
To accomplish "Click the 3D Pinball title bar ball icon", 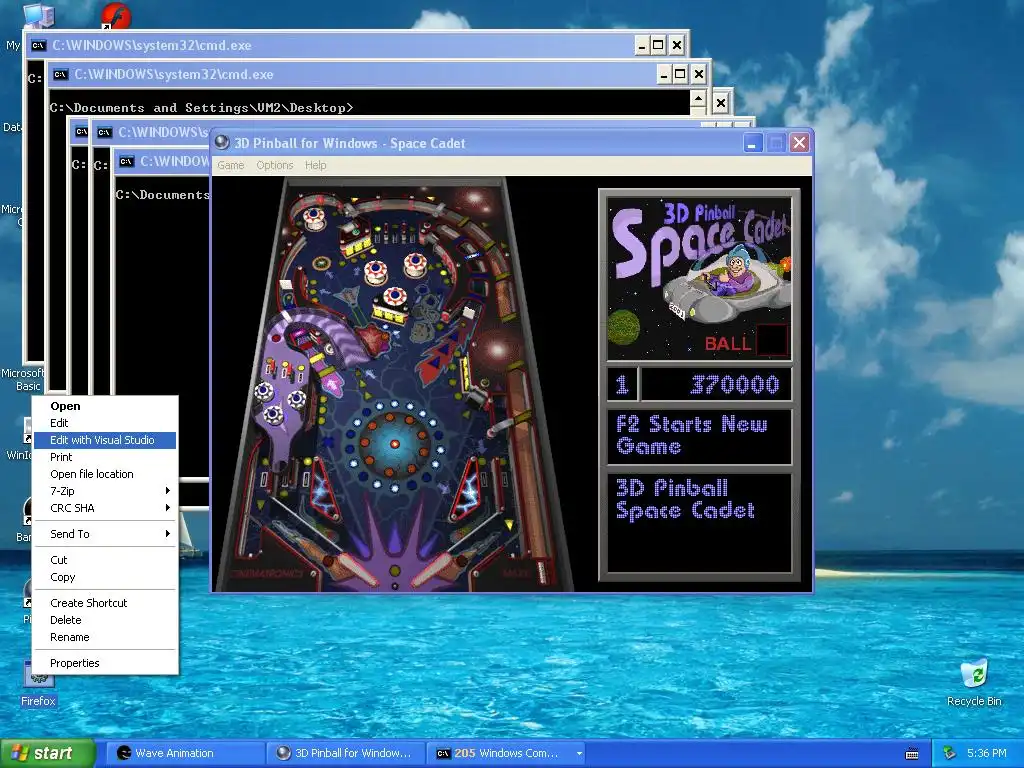I will (x=222, y=142).
